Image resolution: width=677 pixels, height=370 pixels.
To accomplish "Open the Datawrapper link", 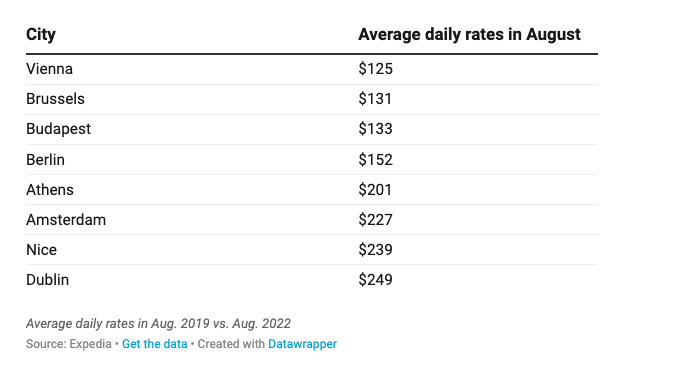I will (302, 344).
